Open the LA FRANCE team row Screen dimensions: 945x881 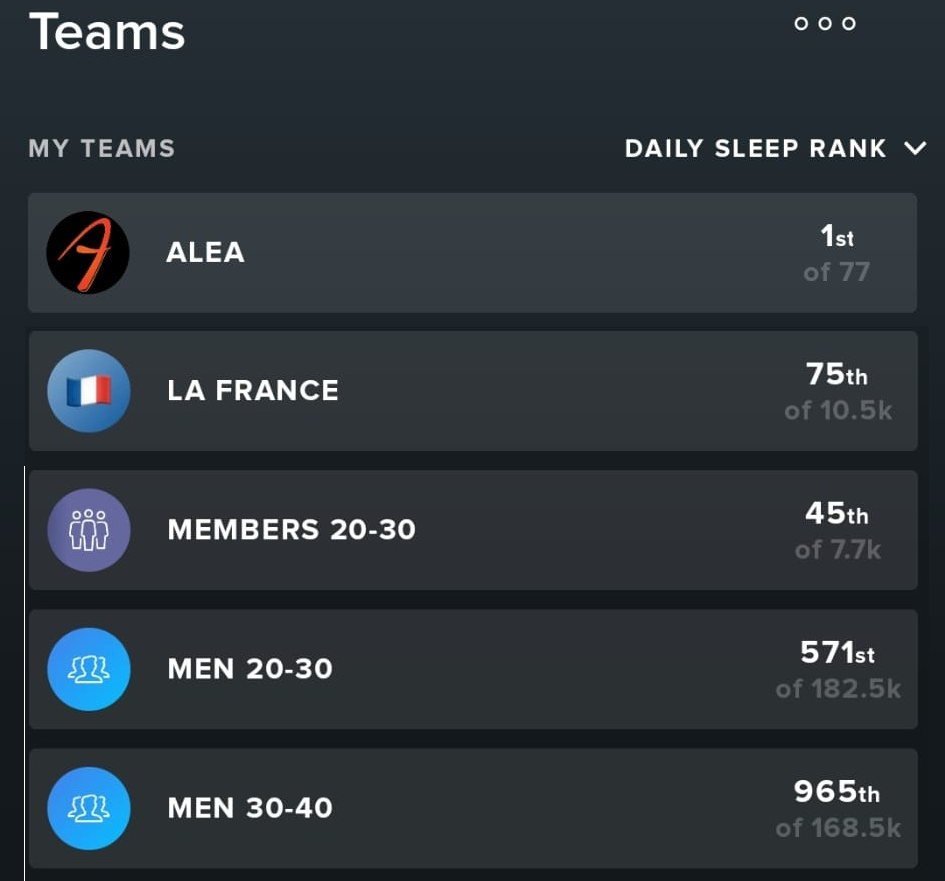tap(472, 391)
